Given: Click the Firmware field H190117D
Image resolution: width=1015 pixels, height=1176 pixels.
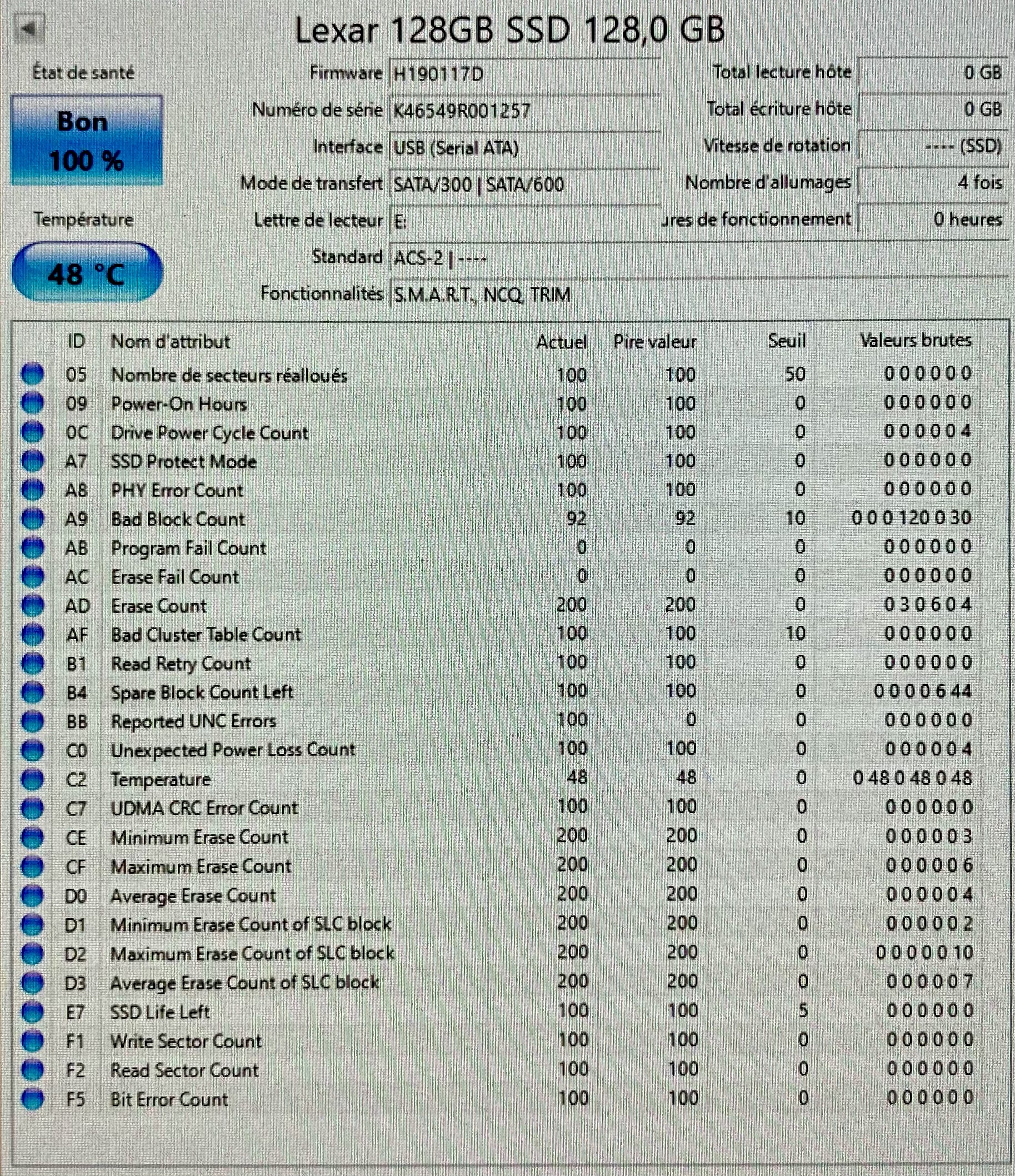Looking at the screenshot, I should 525,74.
